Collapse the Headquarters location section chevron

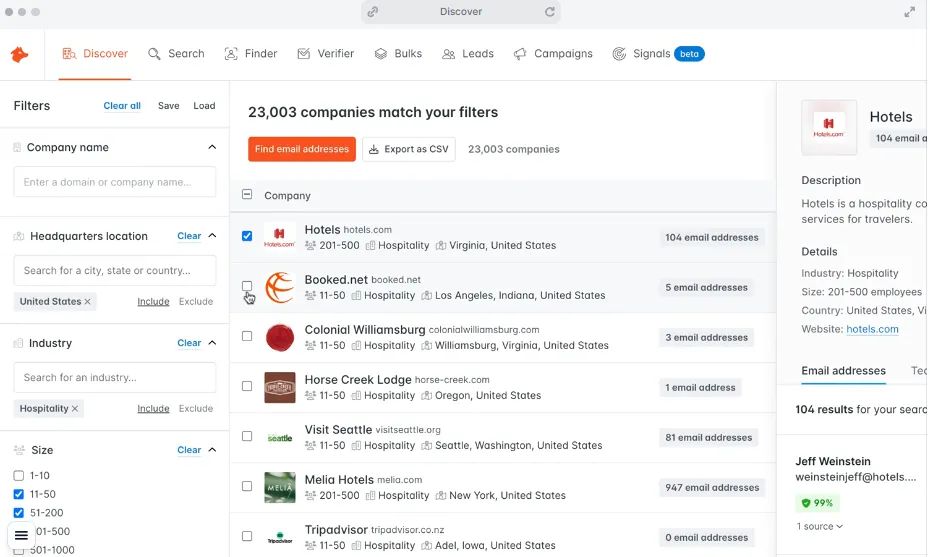click(x=212, y=236)
